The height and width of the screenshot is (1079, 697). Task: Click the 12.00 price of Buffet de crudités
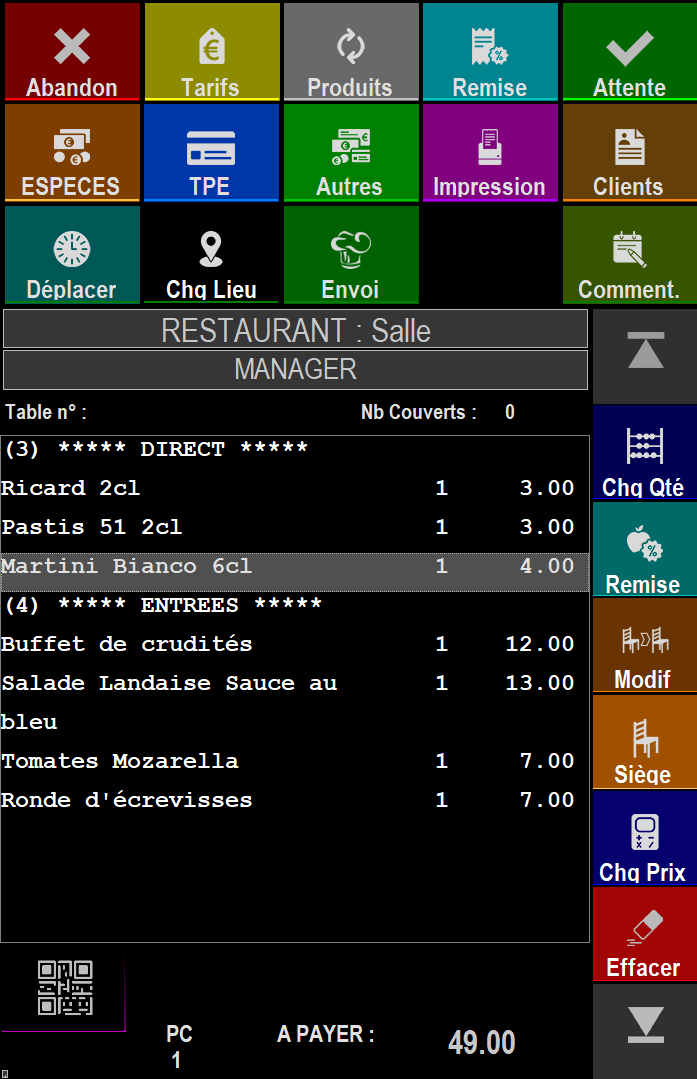point(539,644)
